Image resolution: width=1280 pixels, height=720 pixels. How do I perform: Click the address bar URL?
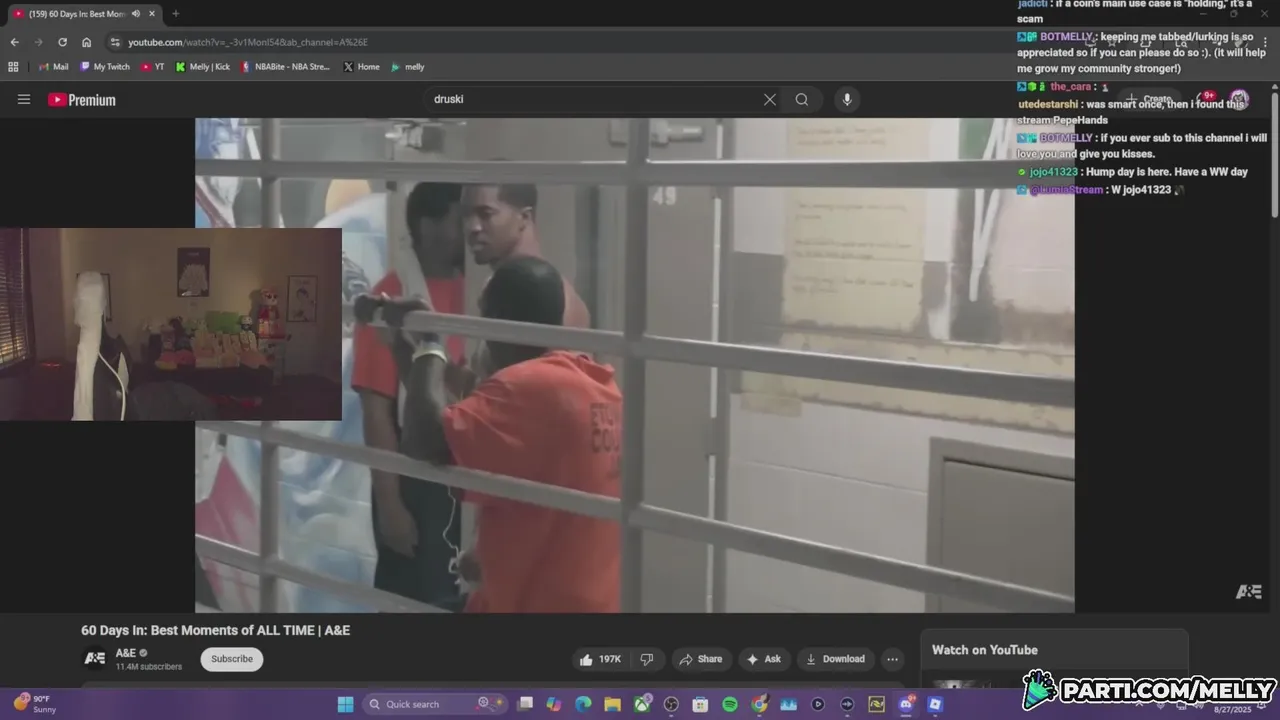click(x=248, y=42)
